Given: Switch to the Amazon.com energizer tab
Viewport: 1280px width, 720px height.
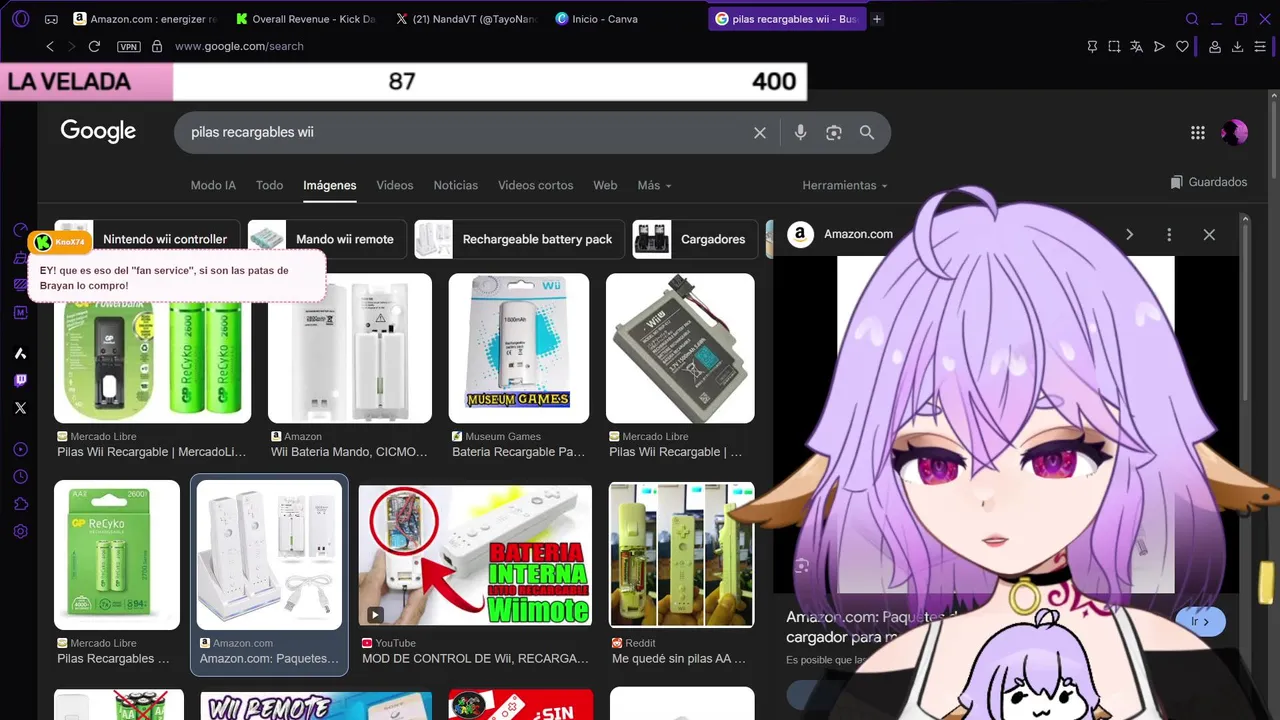Looking at the screenshot, I should [145, 19].
